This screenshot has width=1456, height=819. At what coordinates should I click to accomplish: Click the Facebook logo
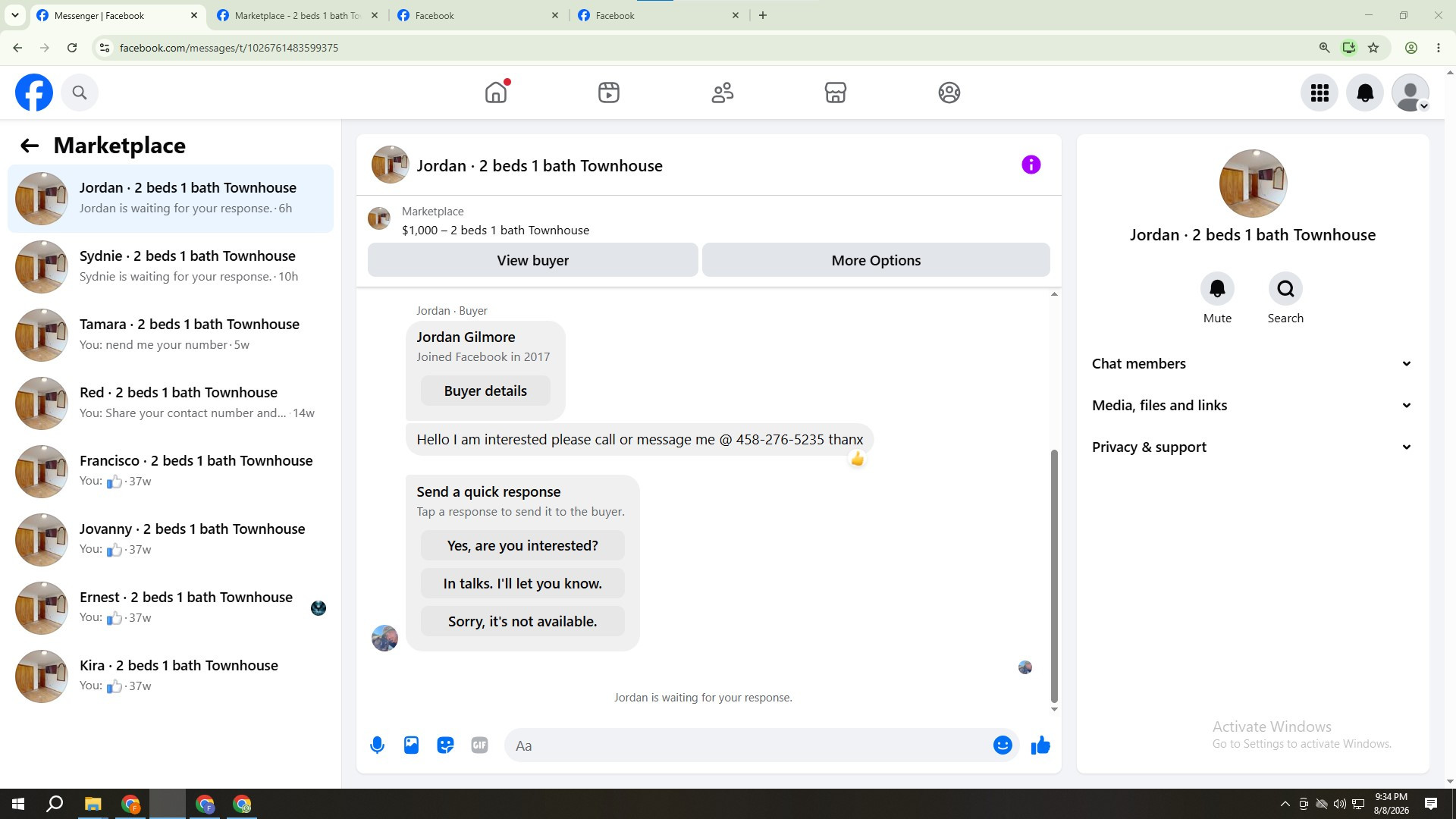(x=34, y=93)
